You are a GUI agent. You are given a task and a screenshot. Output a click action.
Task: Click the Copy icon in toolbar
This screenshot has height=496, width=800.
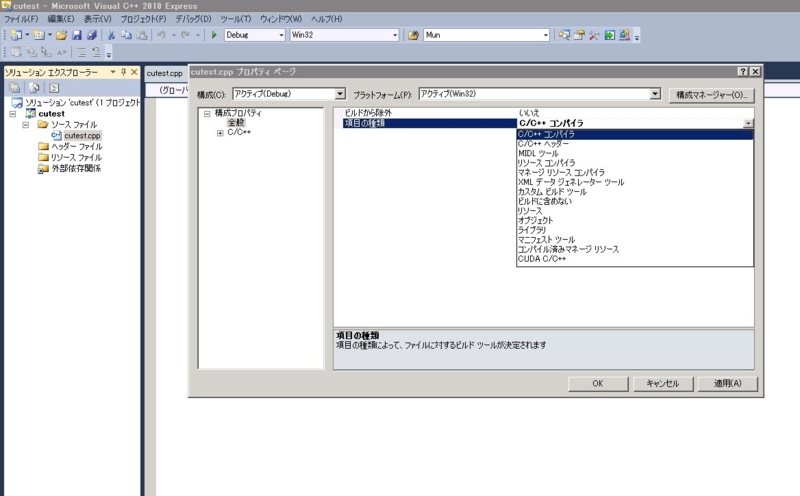127,35
